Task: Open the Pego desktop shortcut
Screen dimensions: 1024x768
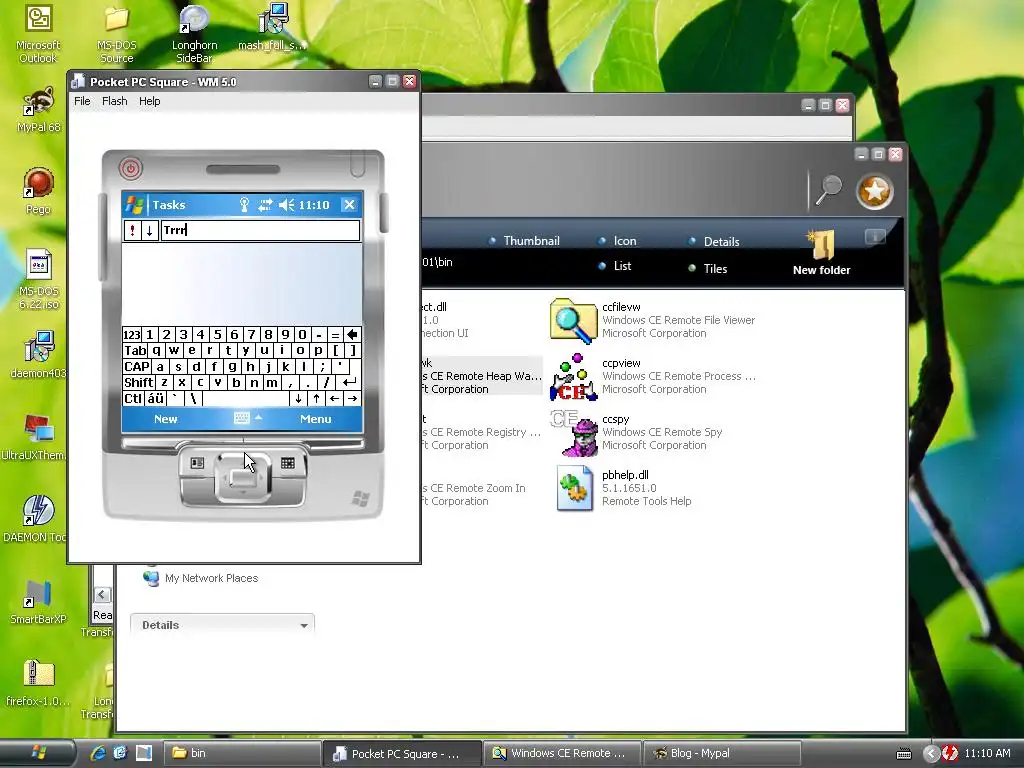Action: (x=39, y=191)
